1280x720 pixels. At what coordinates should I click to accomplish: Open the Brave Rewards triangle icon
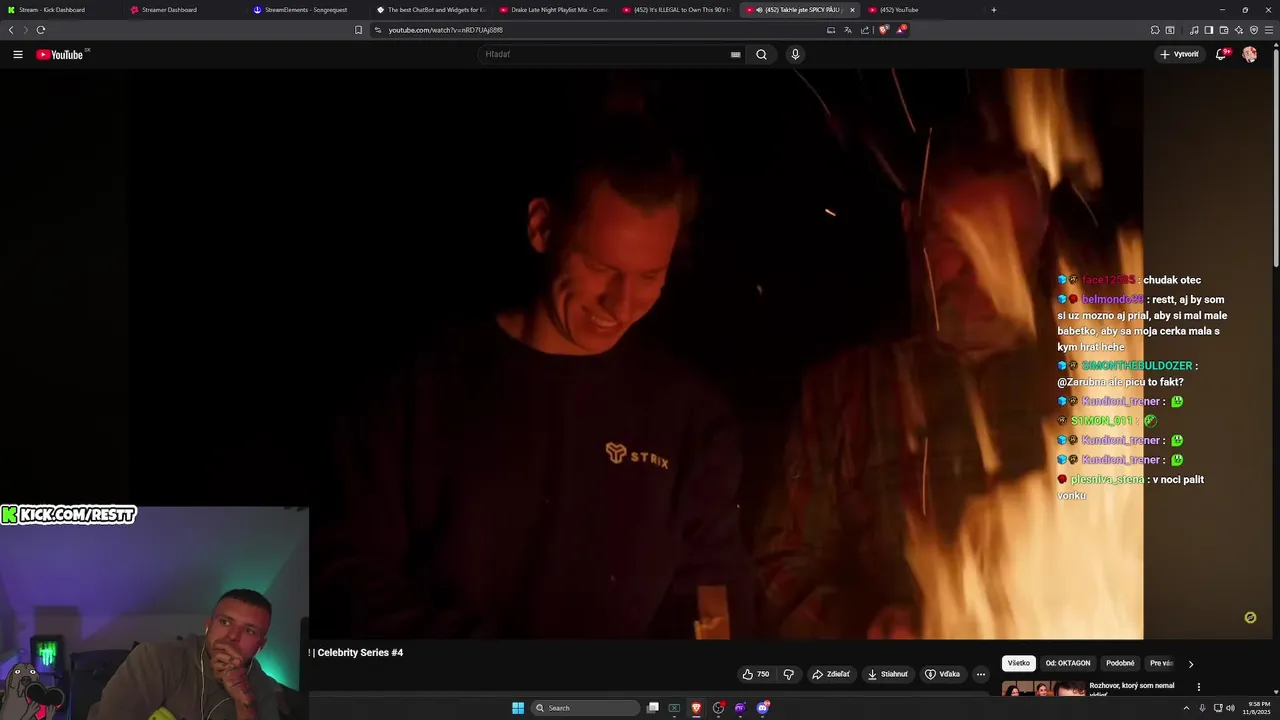[x=900, y=30]
